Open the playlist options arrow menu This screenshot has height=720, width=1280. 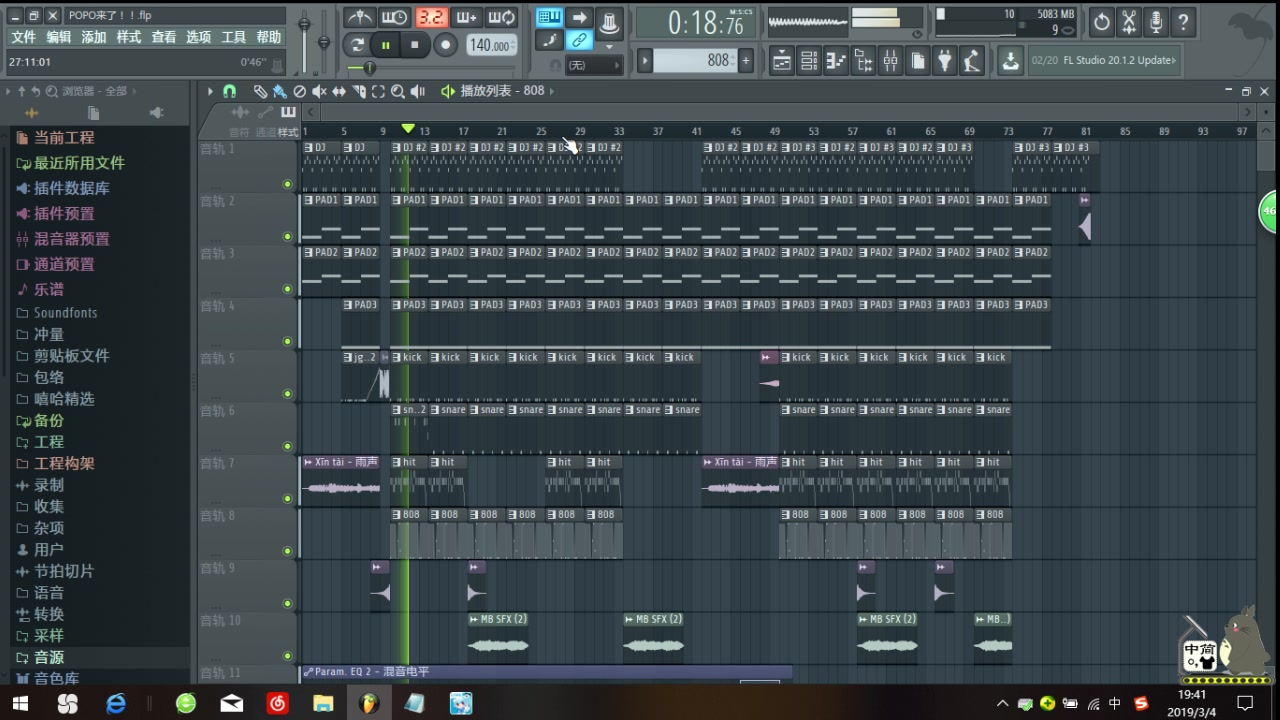(x=210, y=91)
